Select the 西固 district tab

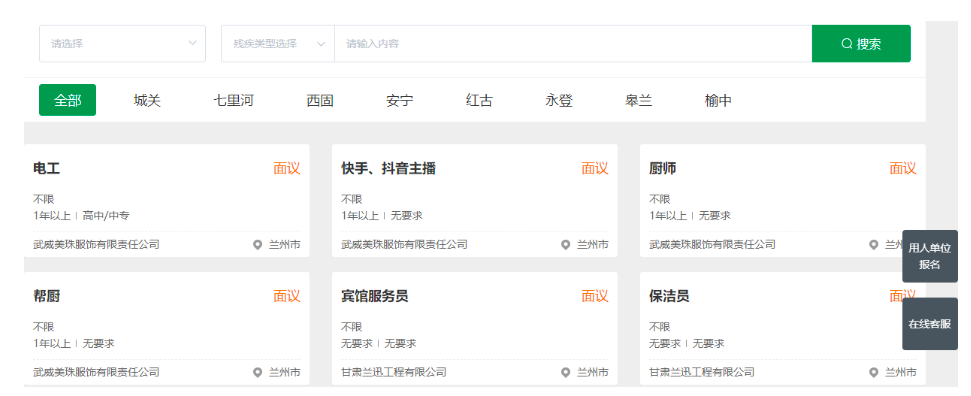coord(320,100)
